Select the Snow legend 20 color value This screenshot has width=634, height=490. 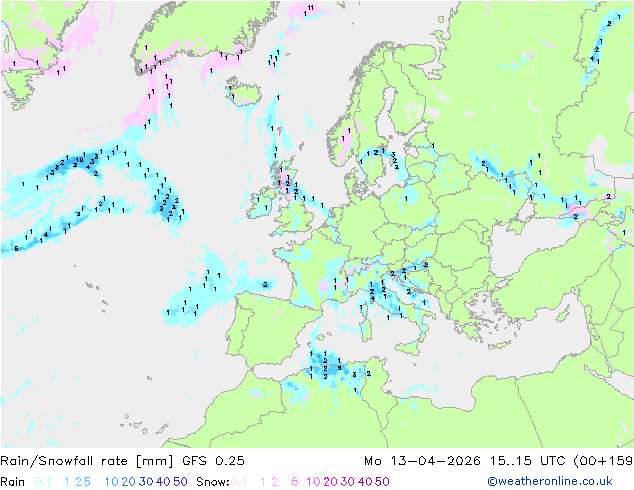click(330, 482)
